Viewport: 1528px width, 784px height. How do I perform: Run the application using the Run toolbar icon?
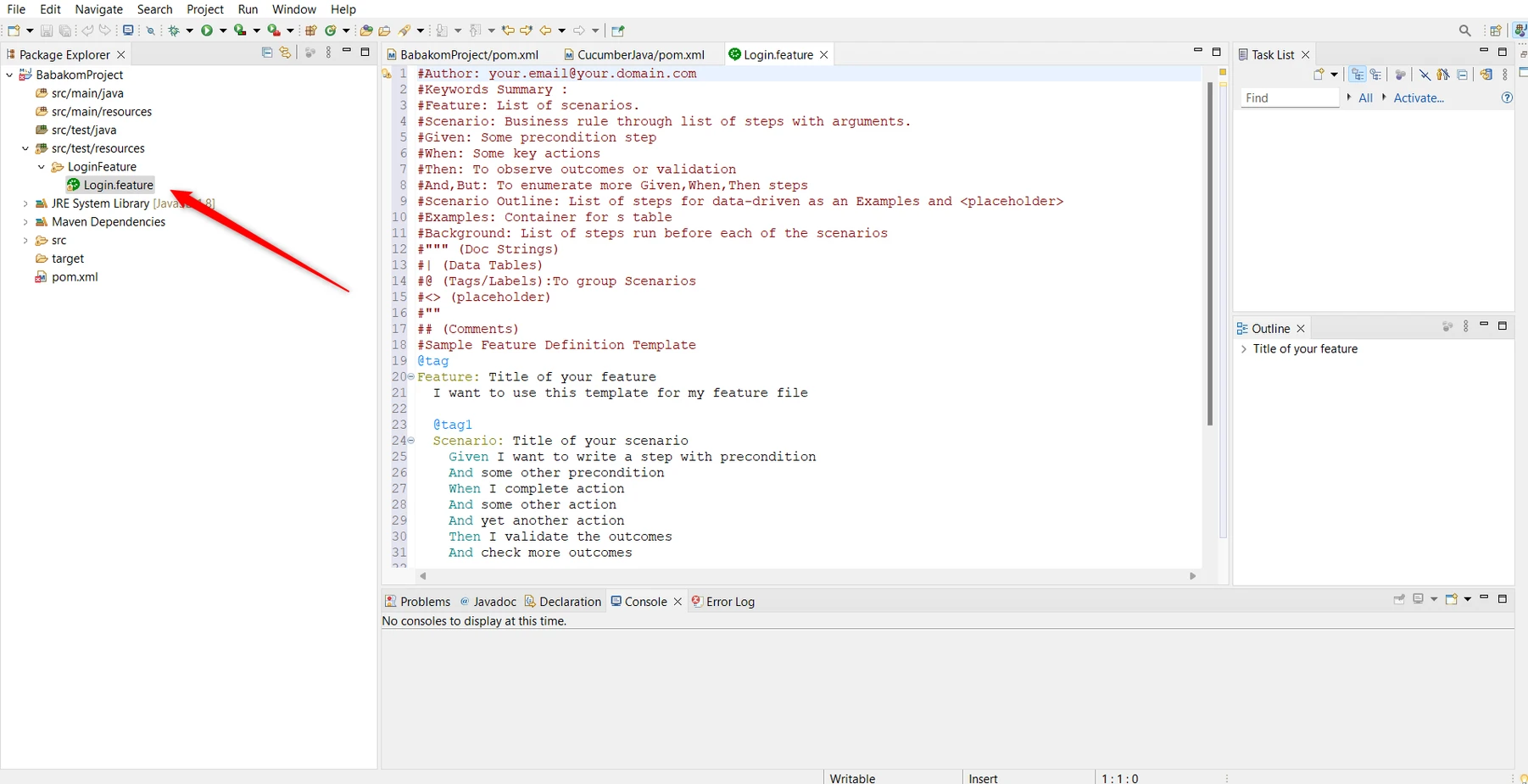click(x=208, y=31)
